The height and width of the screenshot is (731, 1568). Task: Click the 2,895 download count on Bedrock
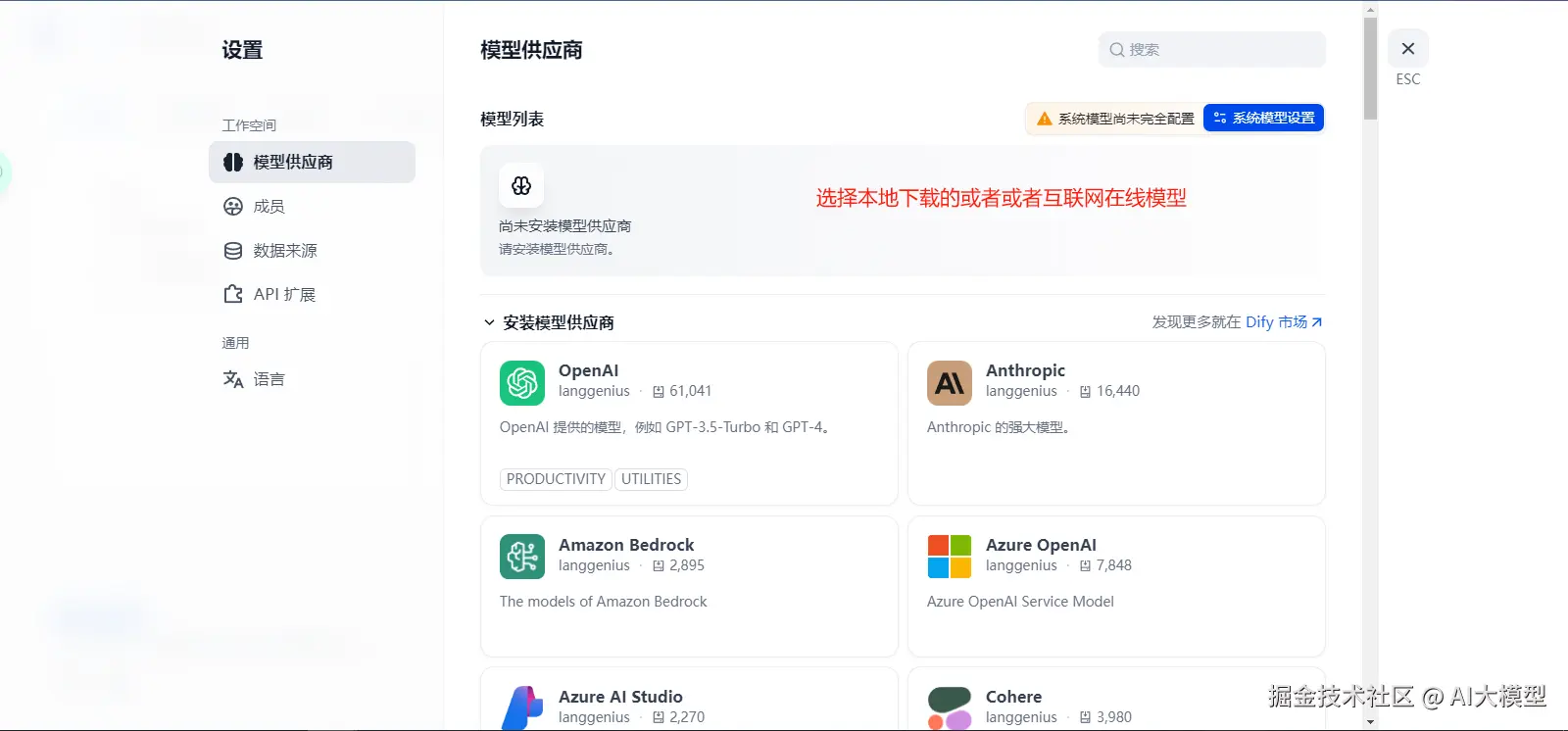click(x=687, y=565)
